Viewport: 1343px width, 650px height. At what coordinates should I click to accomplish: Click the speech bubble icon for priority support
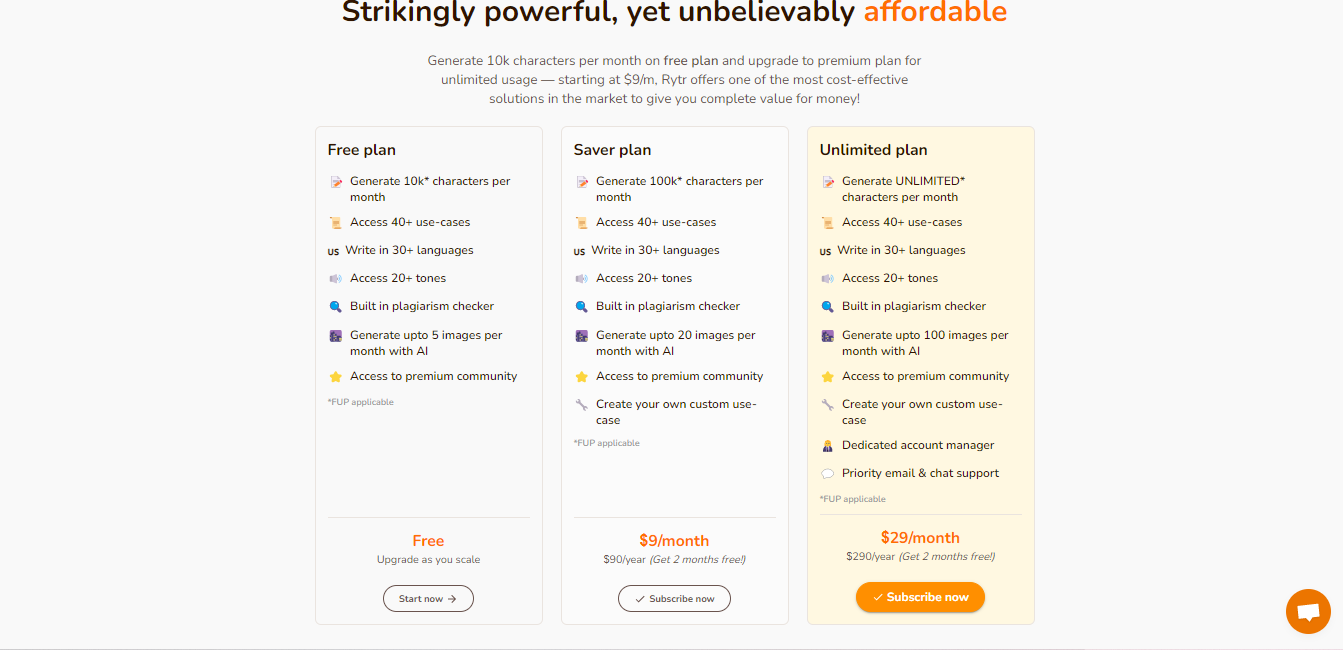(x=827, y=474)
